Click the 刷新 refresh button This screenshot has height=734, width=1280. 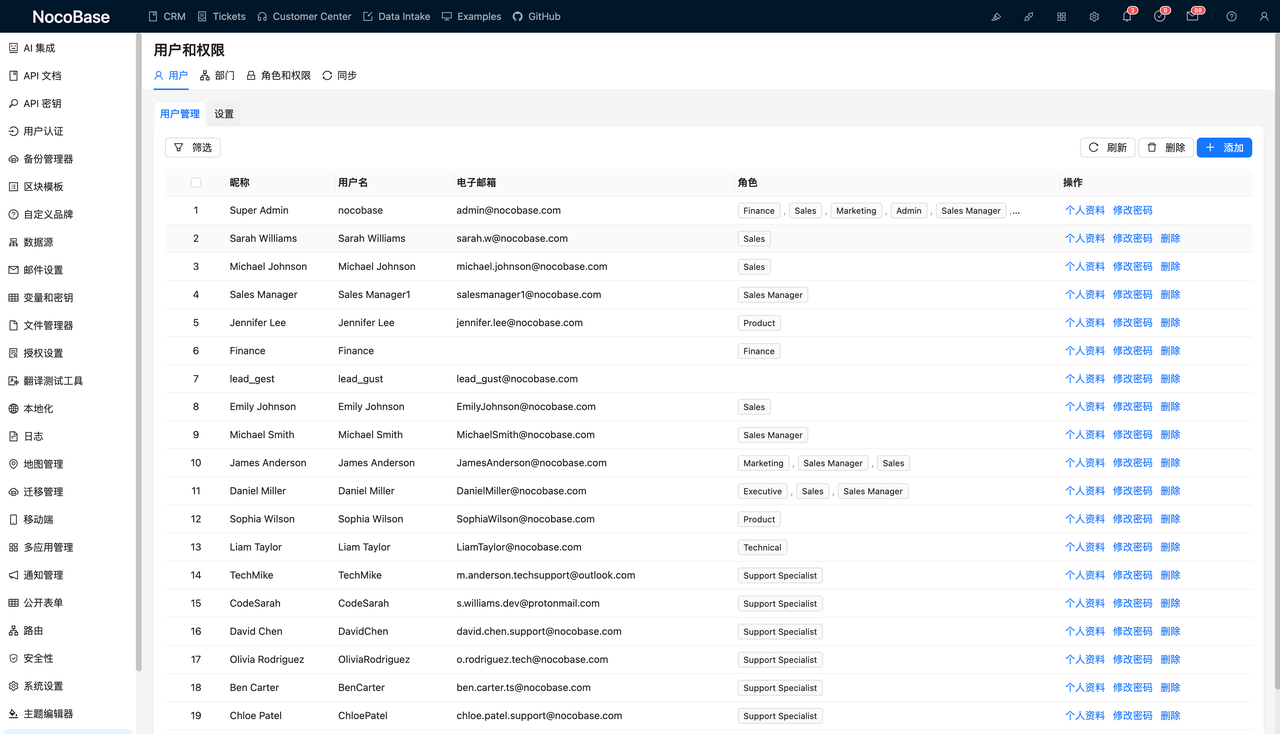(1108, 147)
